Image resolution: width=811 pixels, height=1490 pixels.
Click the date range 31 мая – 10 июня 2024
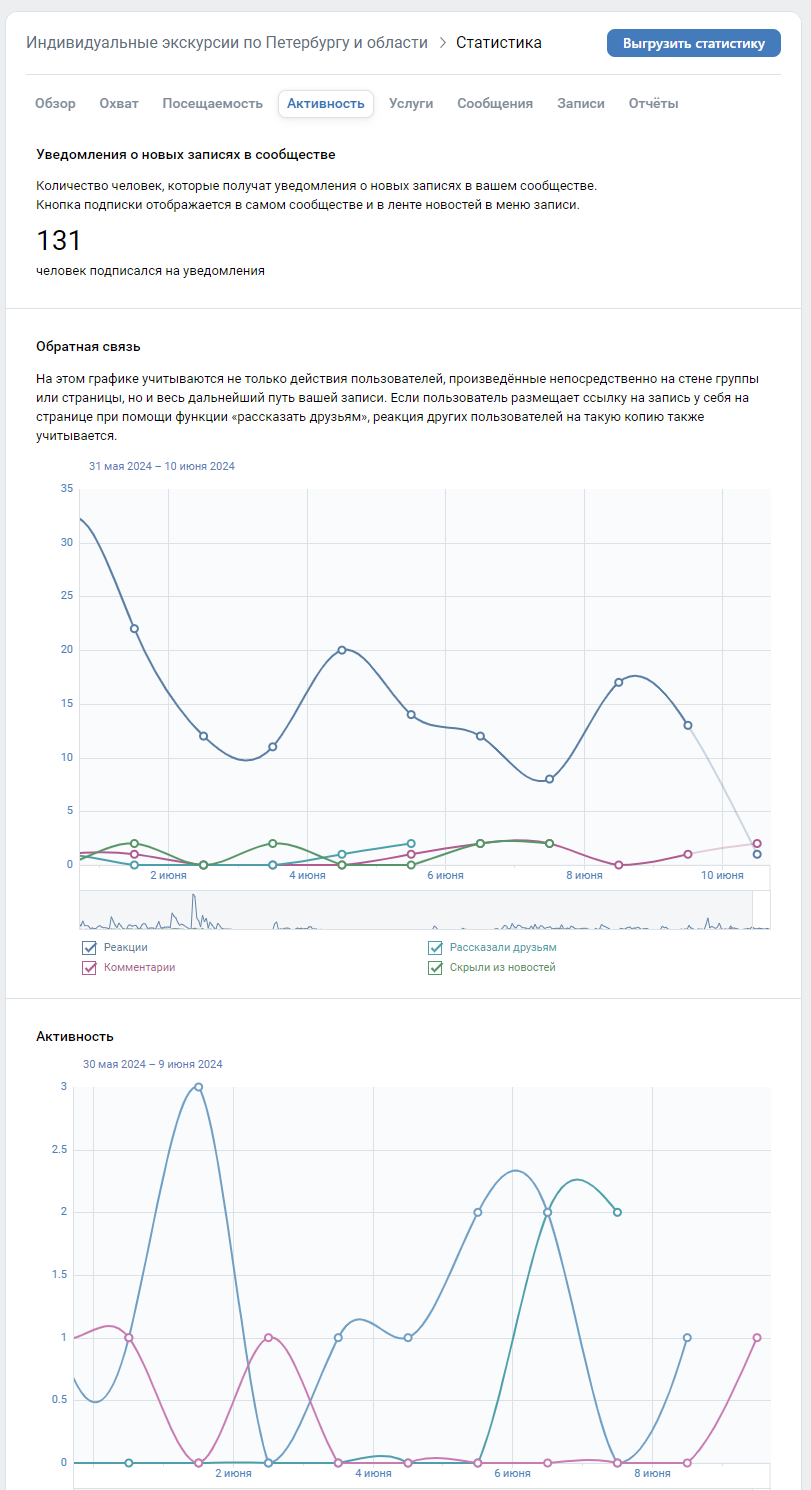click(162, 466)
